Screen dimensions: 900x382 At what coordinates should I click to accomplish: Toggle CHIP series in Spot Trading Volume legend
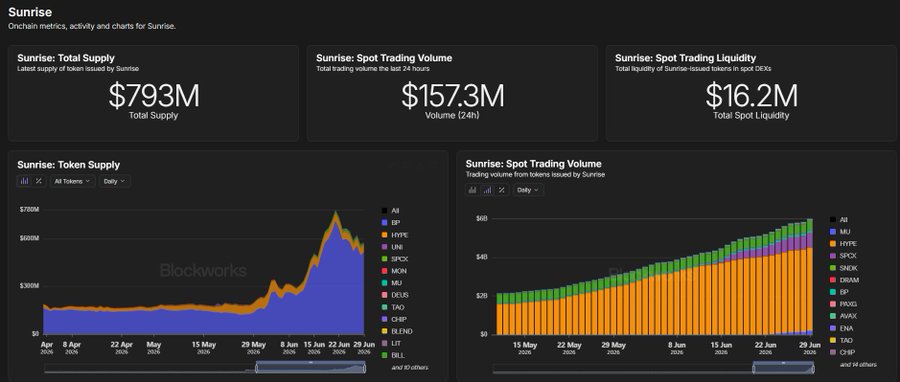coord(843,352)
